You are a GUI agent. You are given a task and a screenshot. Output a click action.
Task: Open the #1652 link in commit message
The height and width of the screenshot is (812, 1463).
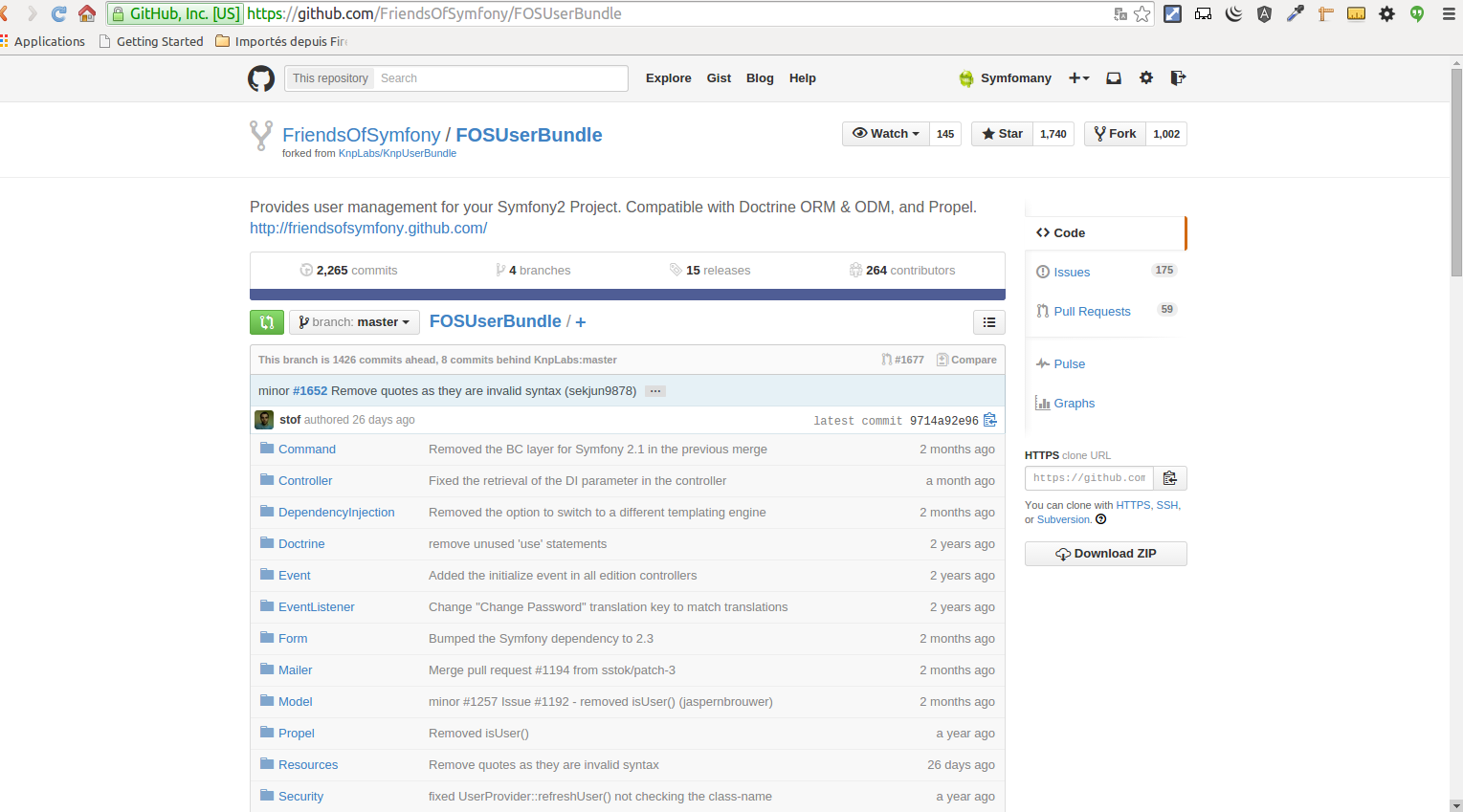[310, 391]
